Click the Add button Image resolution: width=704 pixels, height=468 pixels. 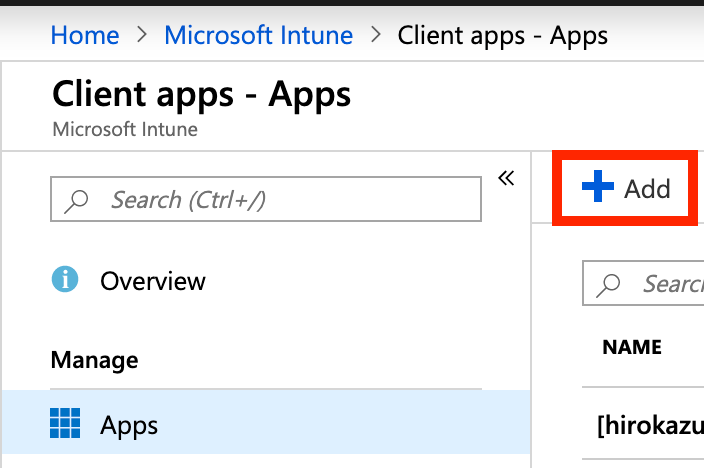[x=626, y=187]
